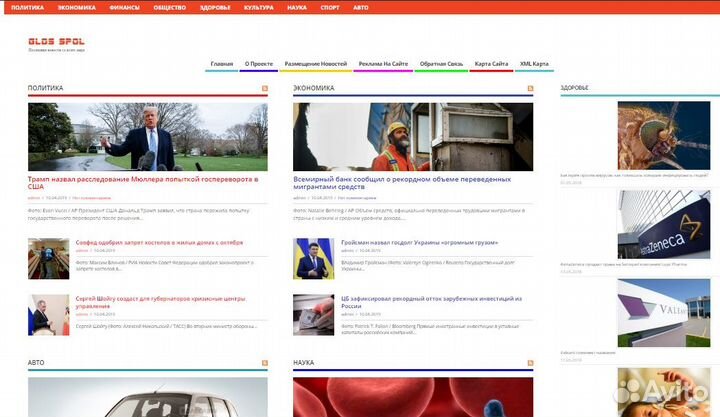
Task: Open the RSS feed icon in Наука section
Action: [x=529, y=363]
